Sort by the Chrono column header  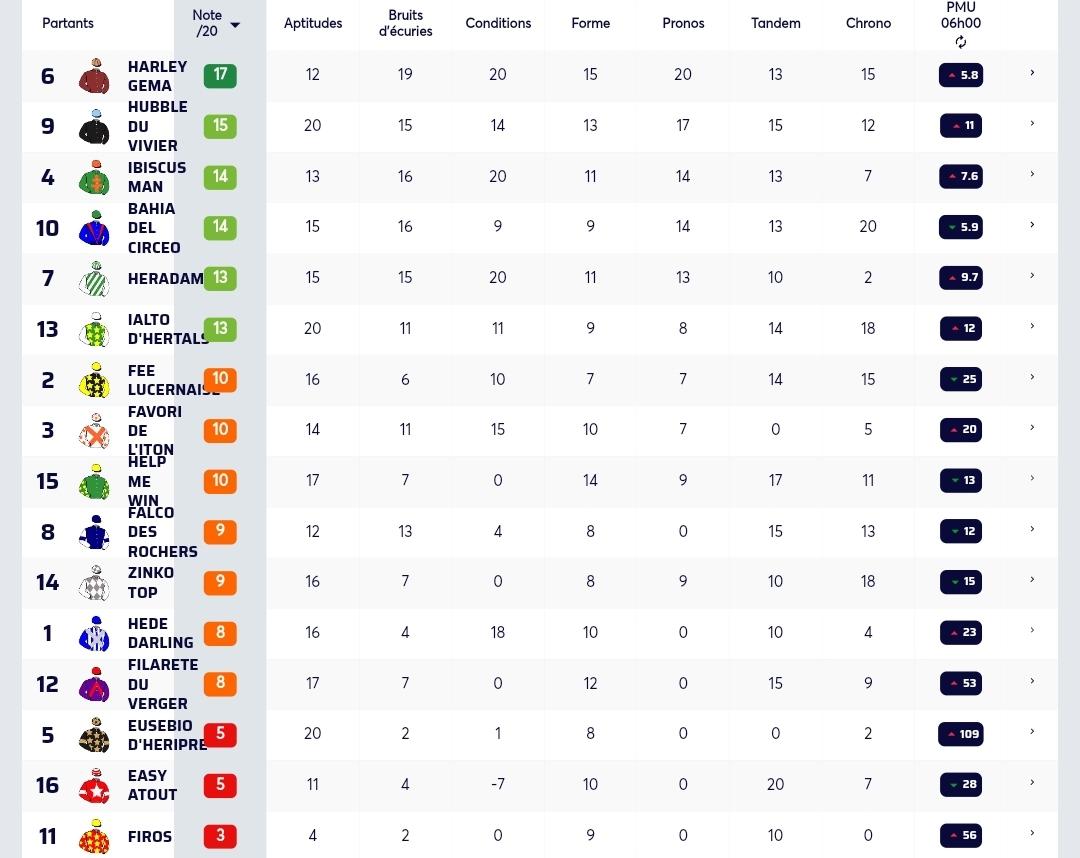point(868,23)
